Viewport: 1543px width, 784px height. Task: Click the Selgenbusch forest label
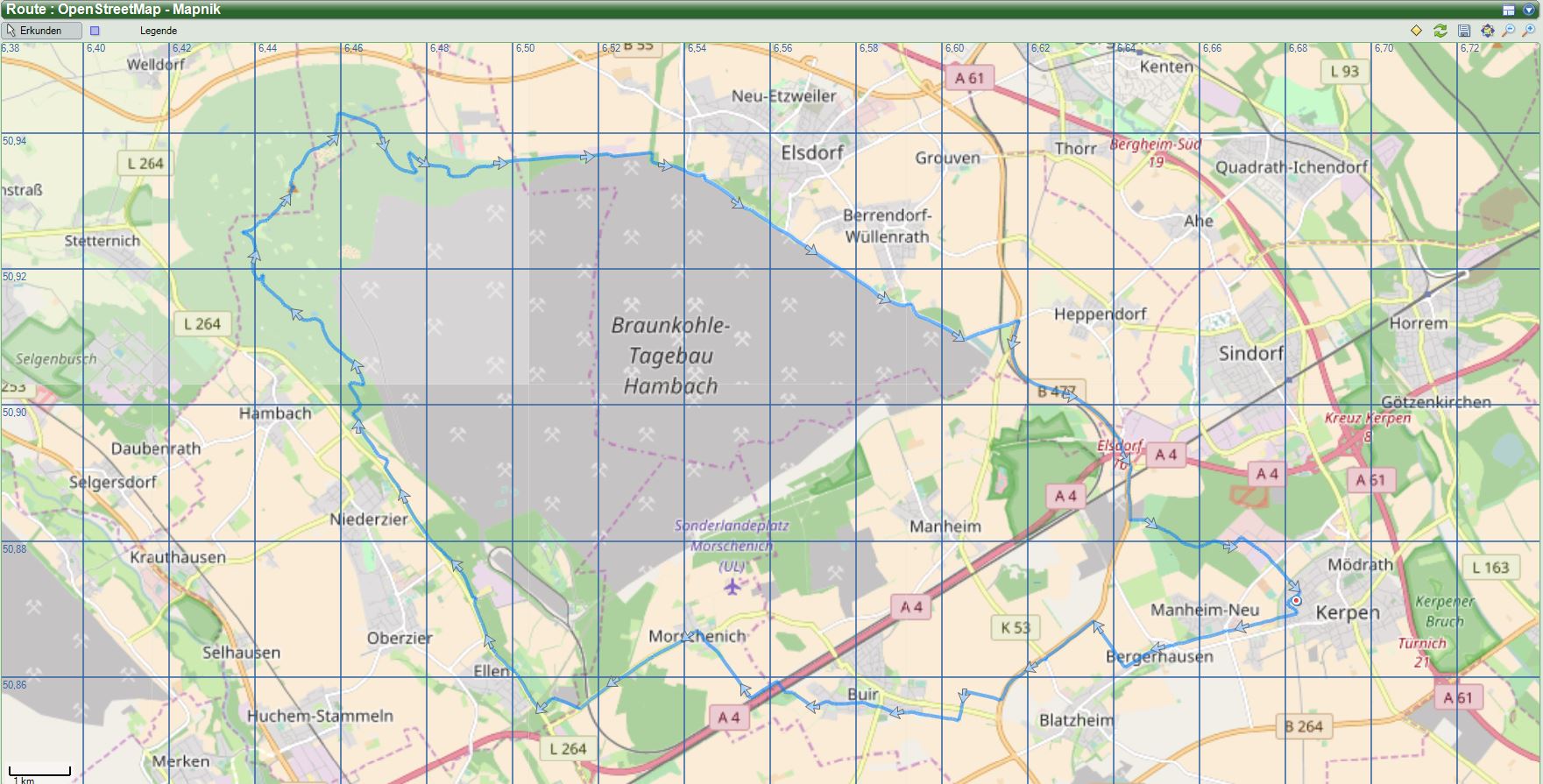click(56, 359)
